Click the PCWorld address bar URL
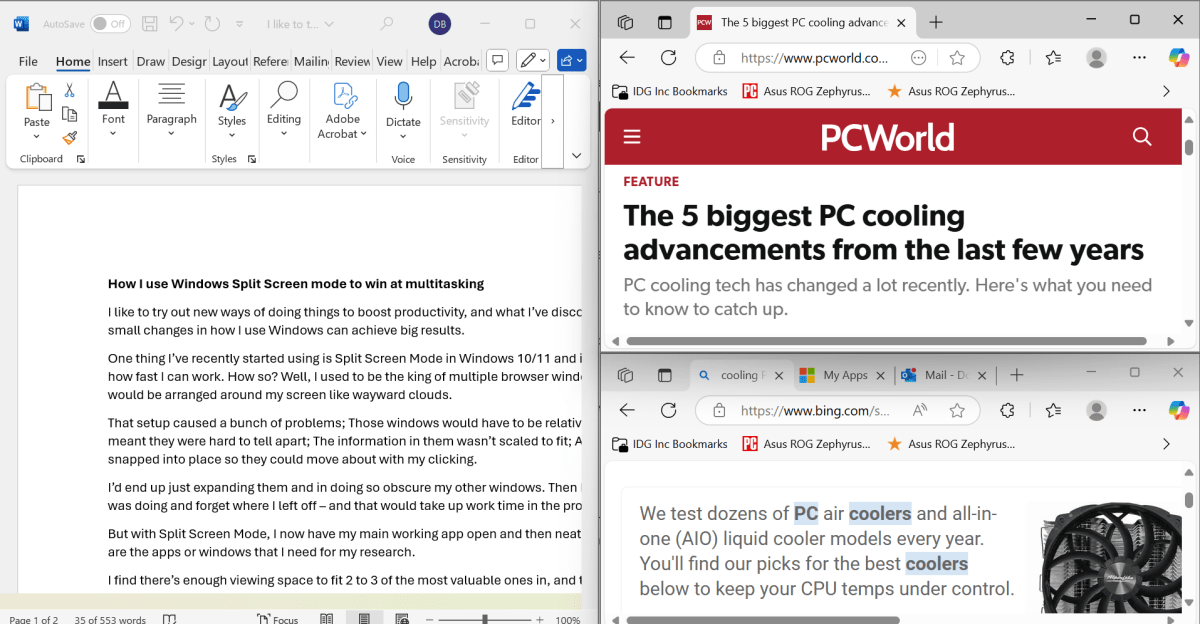Image resolution: width=1200 pixels, height=624 pixels. tap(814, 58)
